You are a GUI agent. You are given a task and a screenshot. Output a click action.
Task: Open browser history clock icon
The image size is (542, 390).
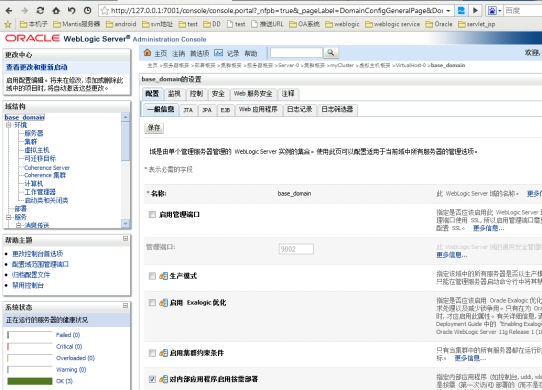87,10
